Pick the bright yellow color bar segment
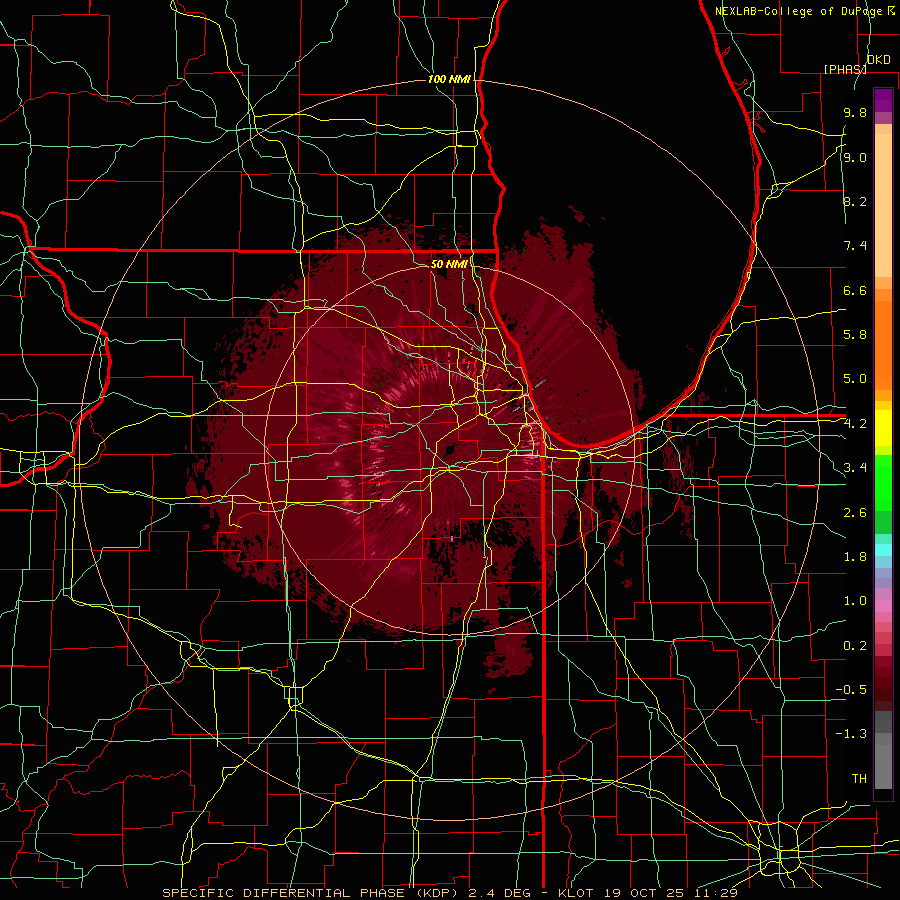Viewport: 900px width, 900px height. click(883, 428)
